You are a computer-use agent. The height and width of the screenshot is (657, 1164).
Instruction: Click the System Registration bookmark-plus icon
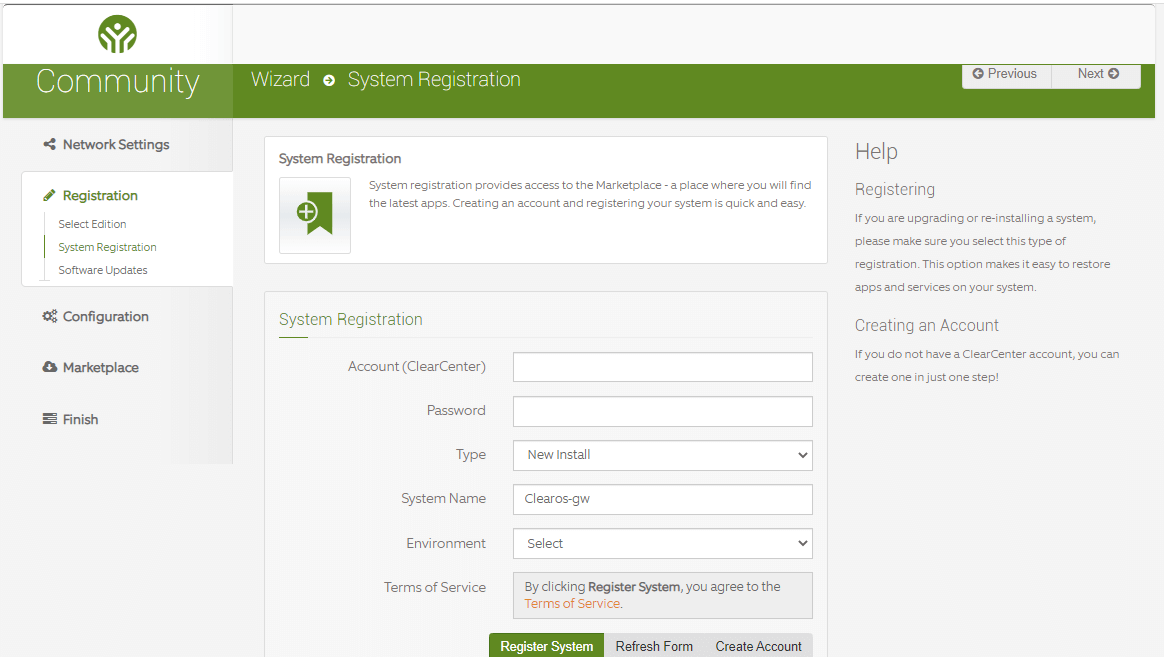(x=315, y=215)
